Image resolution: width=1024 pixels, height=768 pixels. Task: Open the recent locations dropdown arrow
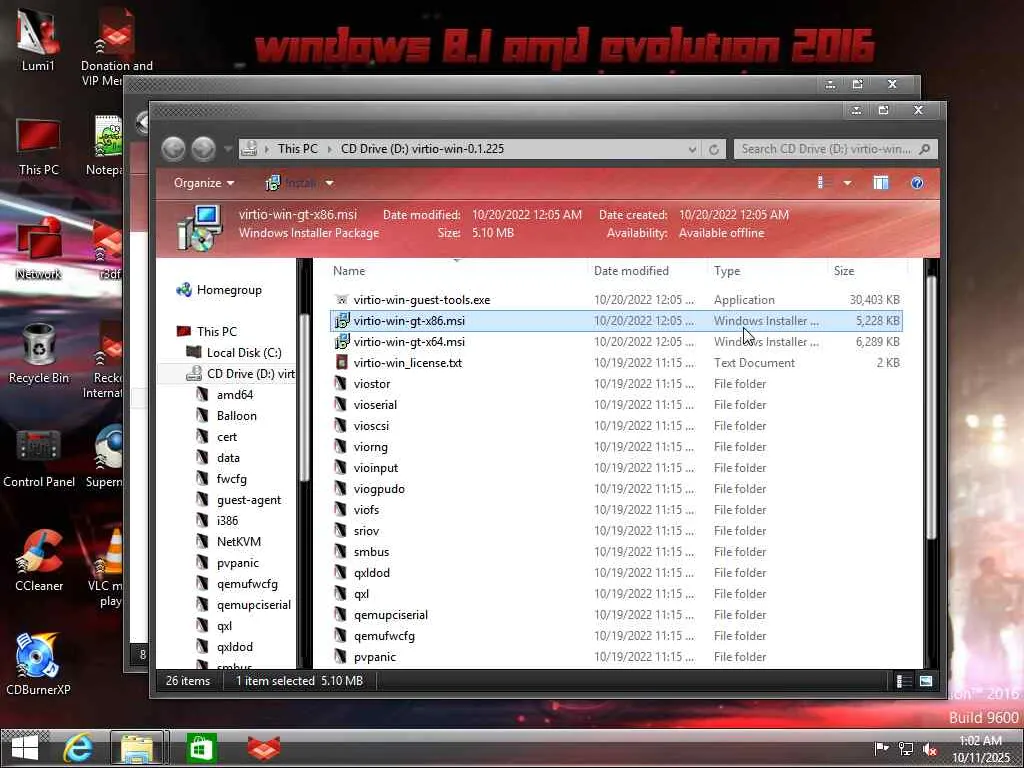(x=228, y=149)
